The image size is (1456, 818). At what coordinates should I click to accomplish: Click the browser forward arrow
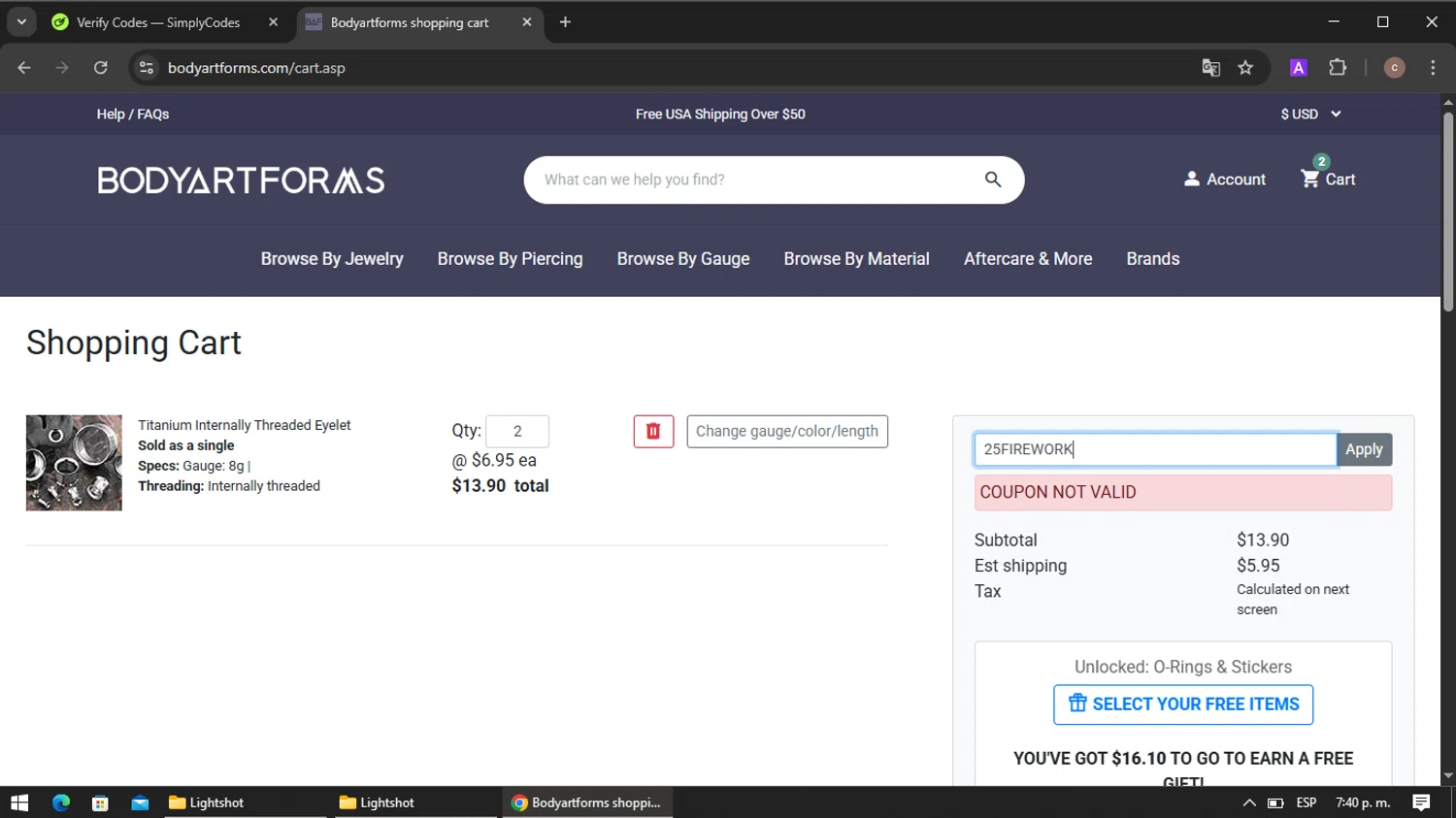62,68
